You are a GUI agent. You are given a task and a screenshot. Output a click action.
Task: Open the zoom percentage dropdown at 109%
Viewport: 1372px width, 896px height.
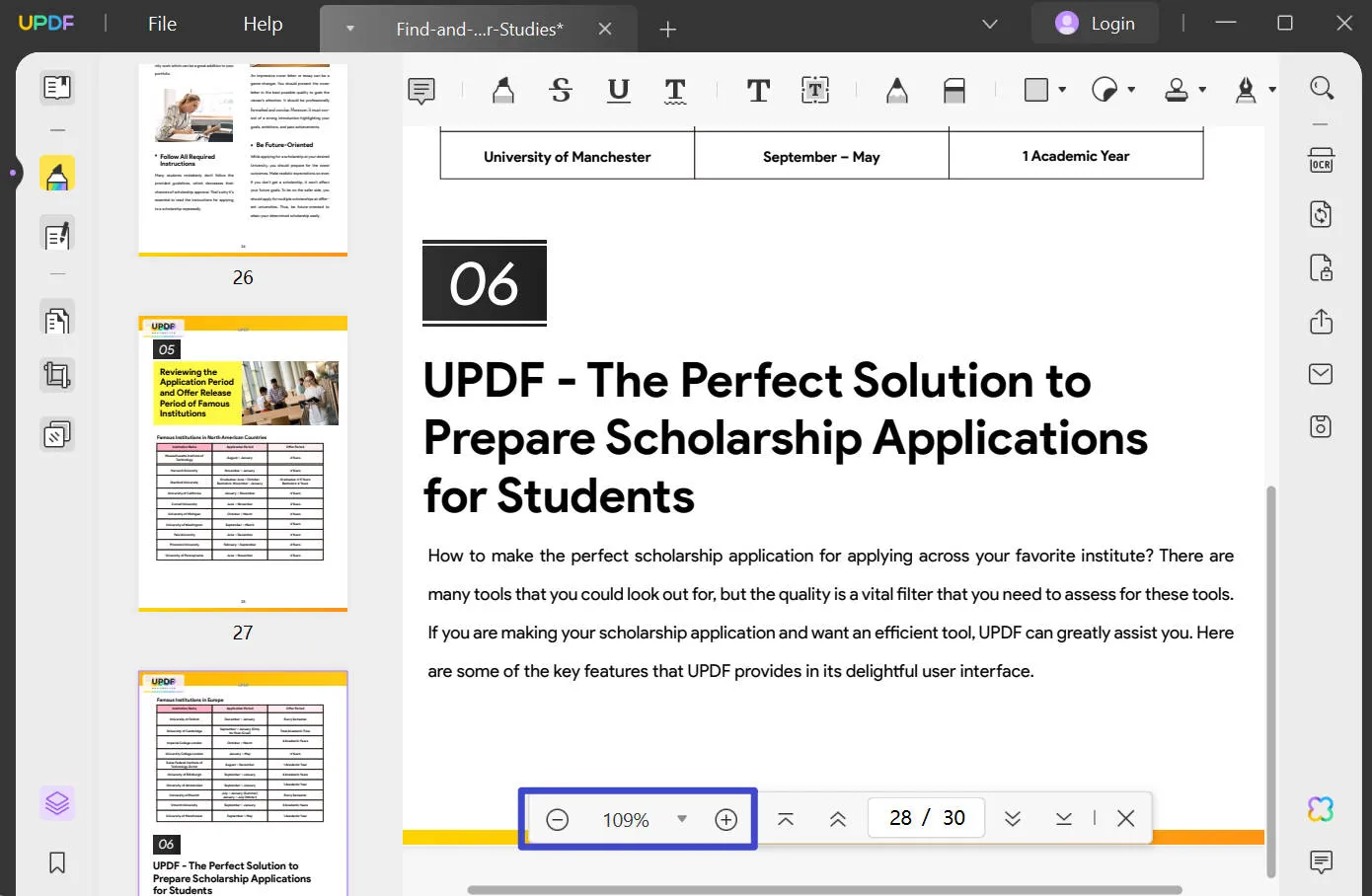681,819
